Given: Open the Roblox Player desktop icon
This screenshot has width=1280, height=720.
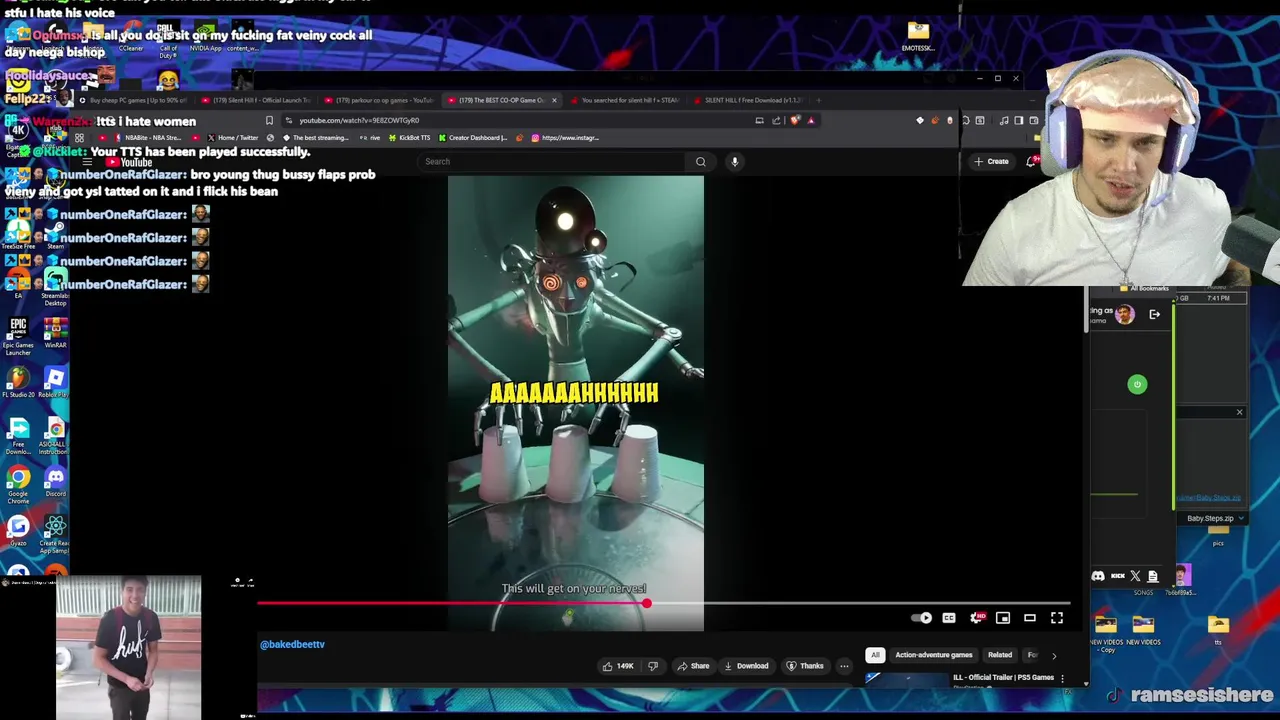Looking at the screenshot, I should pyautogui.click(x=55, y=382).
